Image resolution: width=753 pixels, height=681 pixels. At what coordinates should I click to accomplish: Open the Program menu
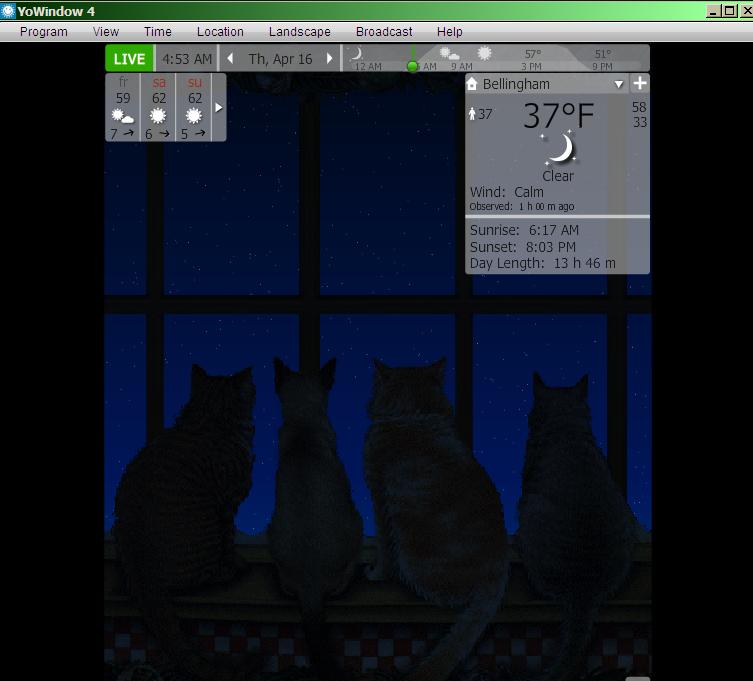pyautogui.click(x=43, y=32)
